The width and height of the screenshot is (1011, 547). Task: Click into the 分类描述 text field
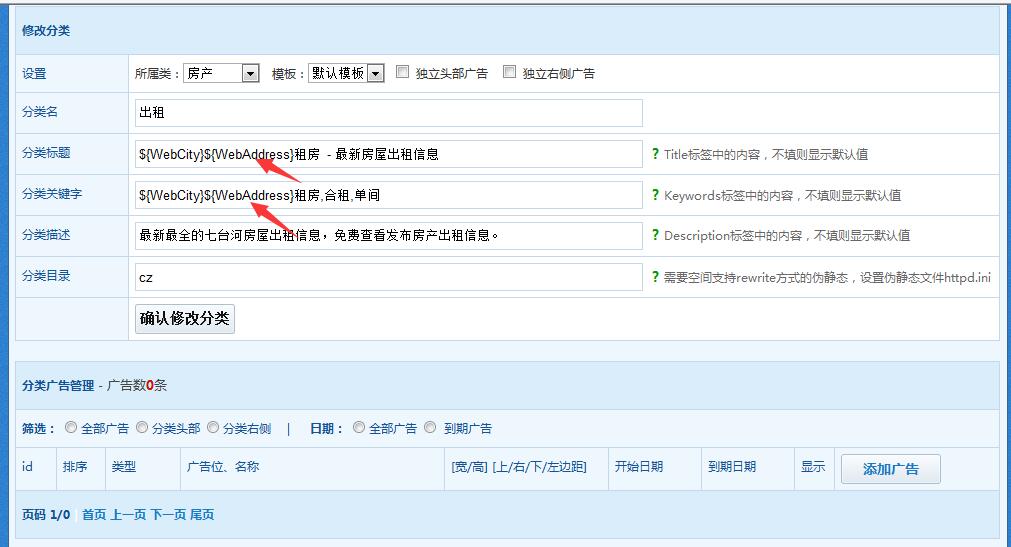(x=388, y=236)
